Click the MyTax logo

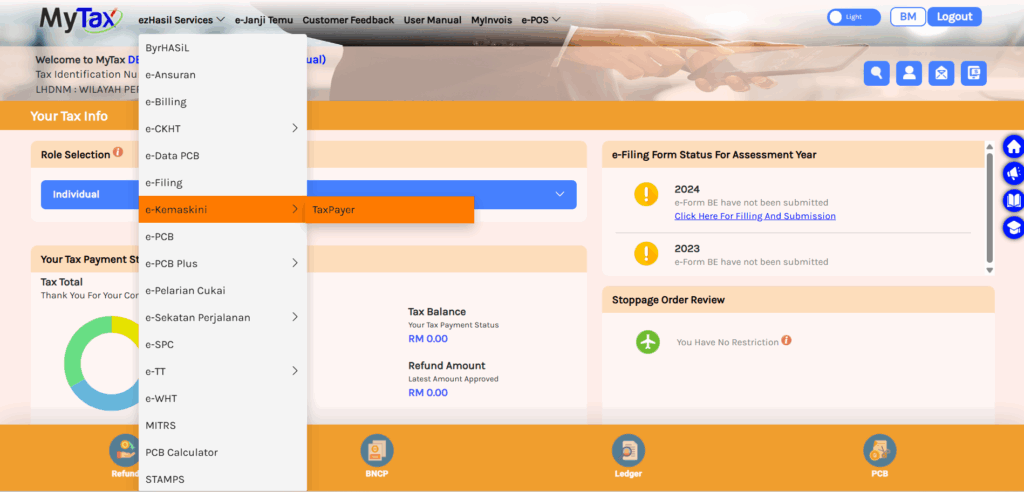(x=81, y=19)
